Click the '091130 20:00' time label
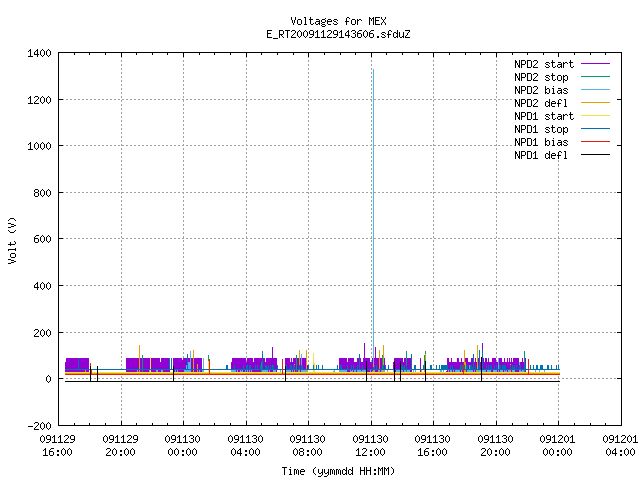Image resolution: width=640 pixels, height=480 pixels. coord(495,446)
